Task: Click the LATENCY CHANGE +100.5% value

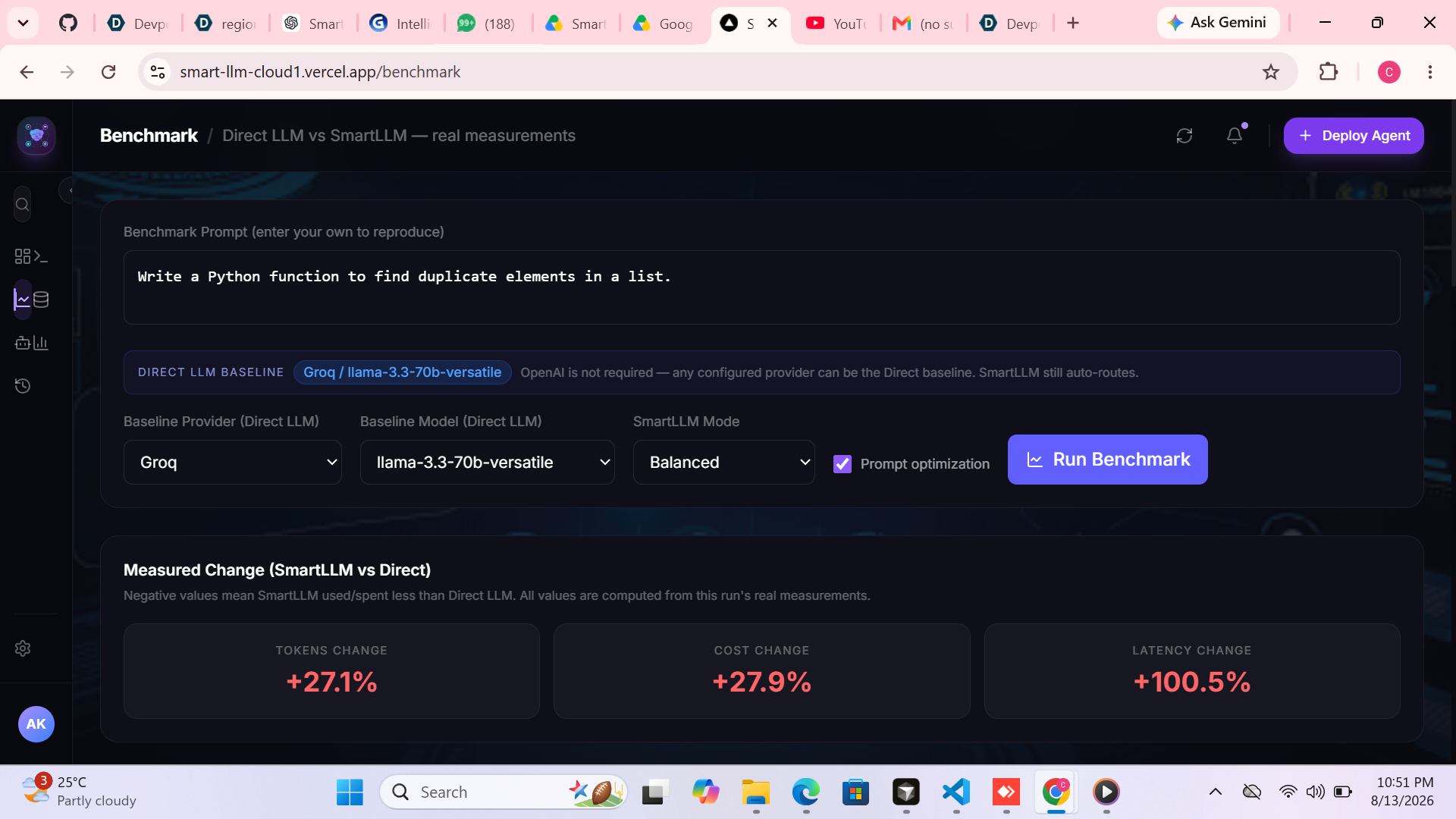Action: point(1192,682)
